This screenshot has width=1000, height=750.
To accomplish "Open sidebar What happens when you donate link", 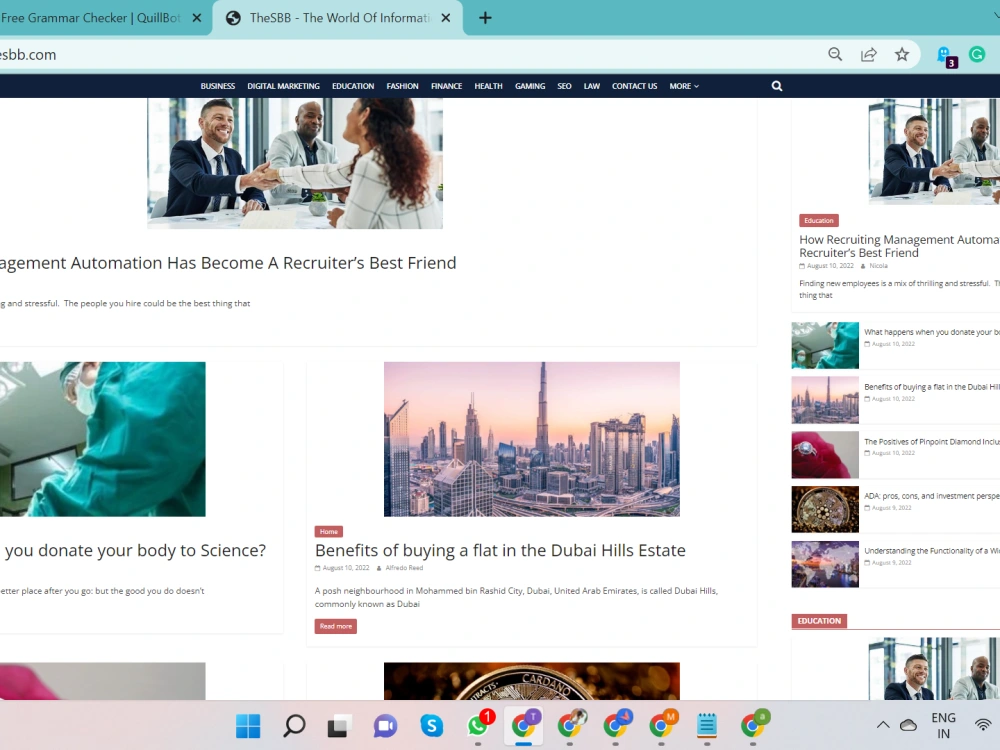I will (x=932, y=332).
